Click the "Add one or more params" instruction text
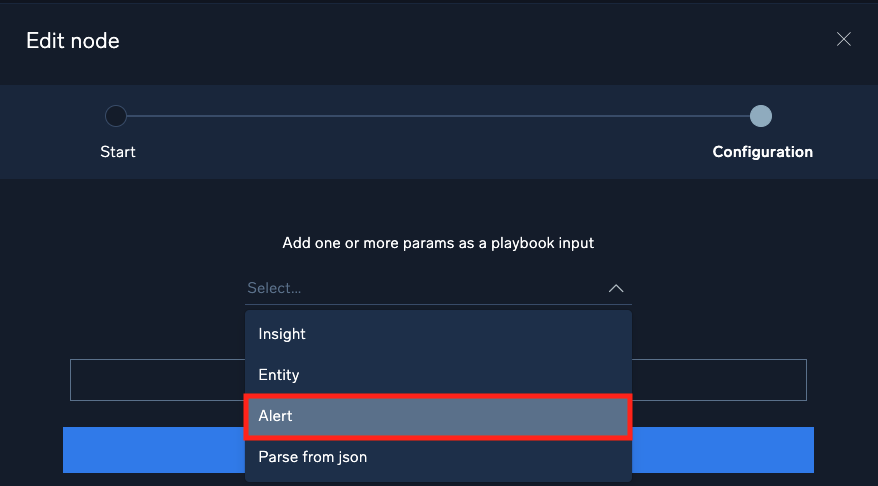The width and height of the screenshot is (878, 486). point(438,243)
